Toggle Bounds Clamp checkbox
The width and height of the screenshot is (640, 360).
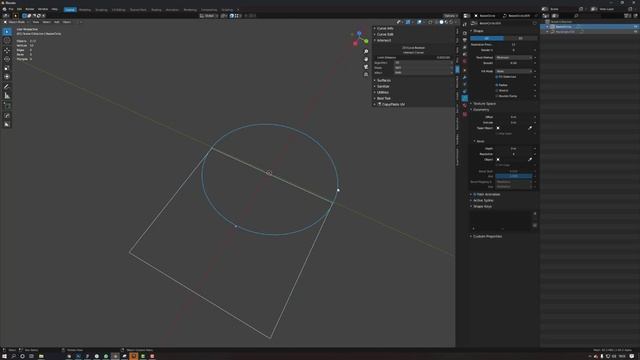tap(497, 96)
